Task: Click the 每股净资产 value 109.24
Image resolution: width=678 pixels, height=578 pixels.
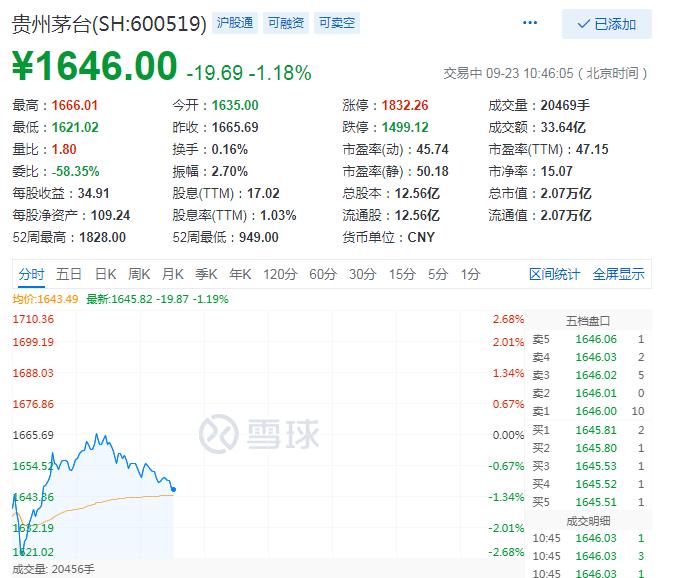Action: point(110,215)
